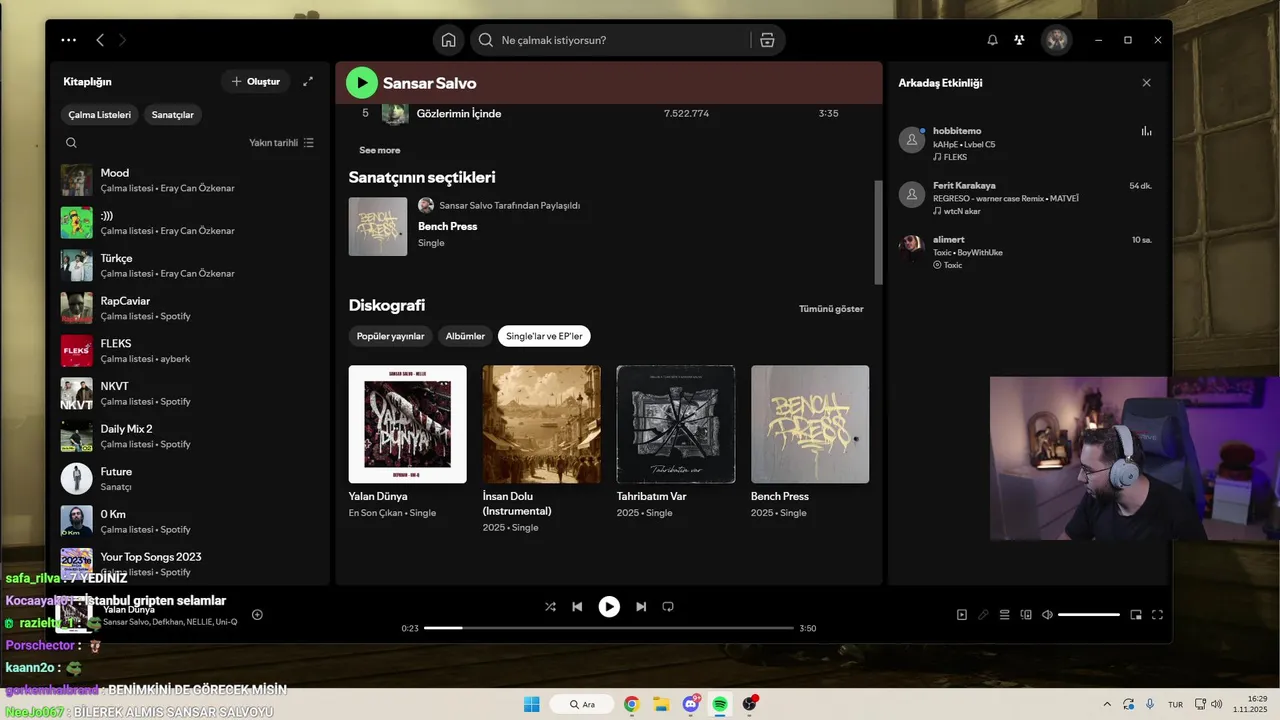Toggle the Now Playing view

click(x=962, y=615)
